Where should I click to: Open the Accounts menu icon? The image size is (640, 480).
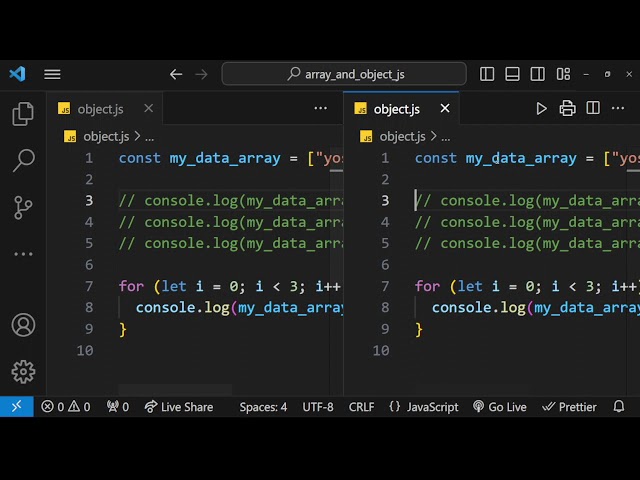tap(23, 325)
